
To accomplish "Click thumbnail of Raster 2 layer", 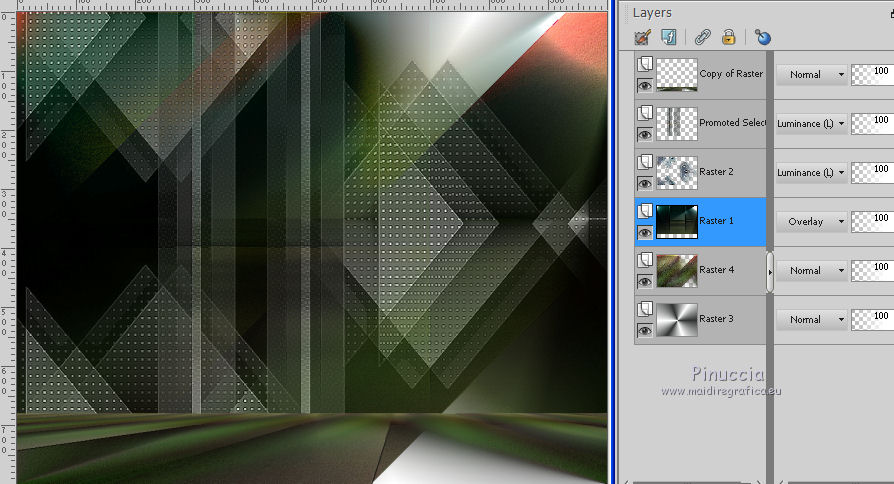I will pyautogui.click(x=677, y=173).
